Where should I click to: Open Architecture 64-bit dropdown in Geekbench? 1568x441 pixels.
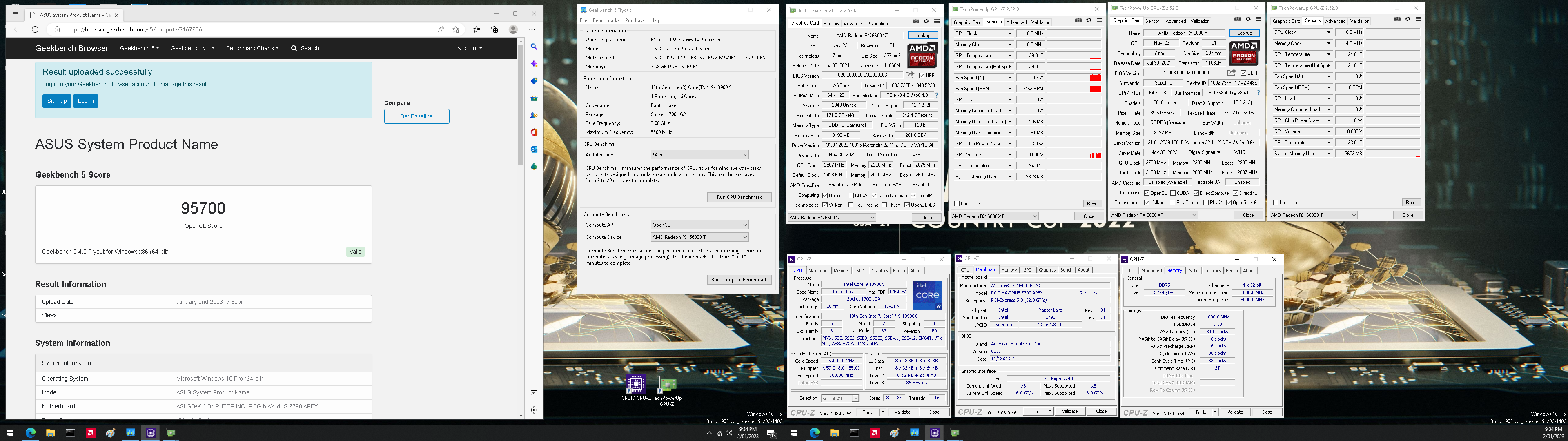click(699, 155)
